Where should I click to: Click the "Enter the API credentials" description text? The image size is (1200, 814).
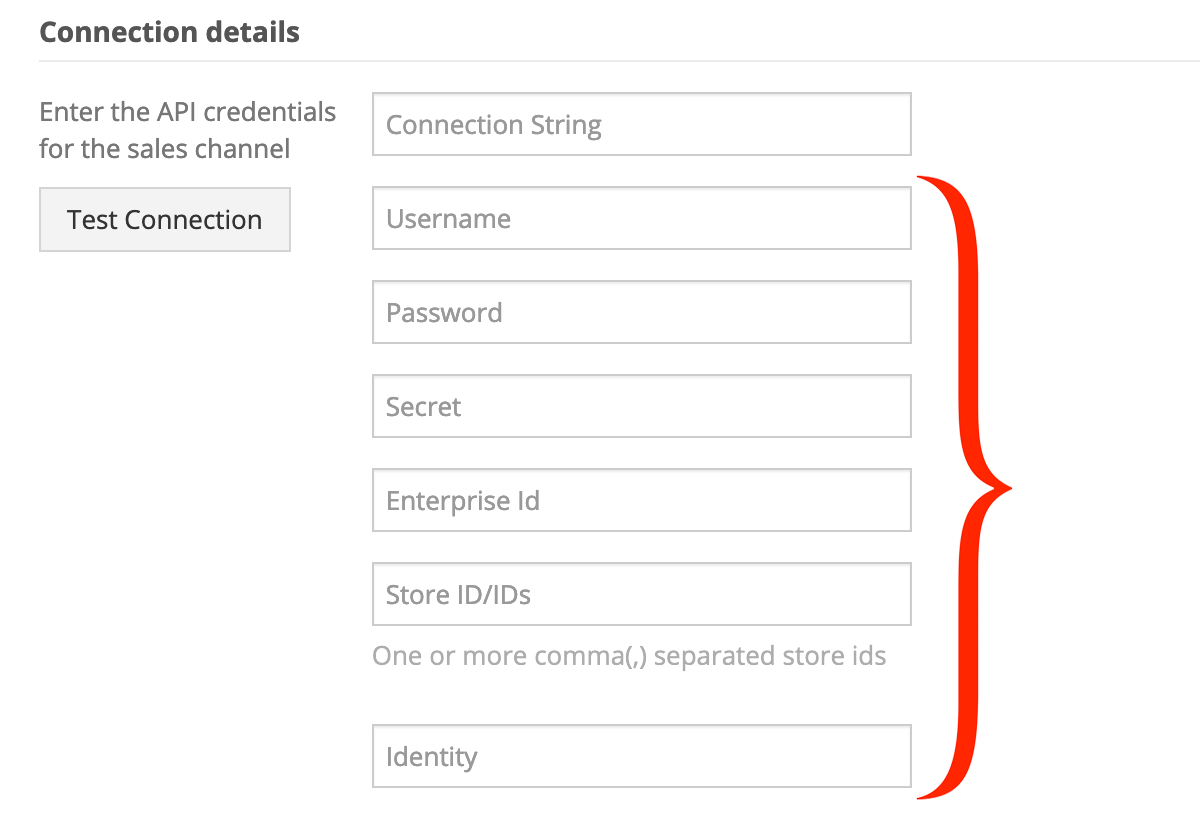coord(188,112)
